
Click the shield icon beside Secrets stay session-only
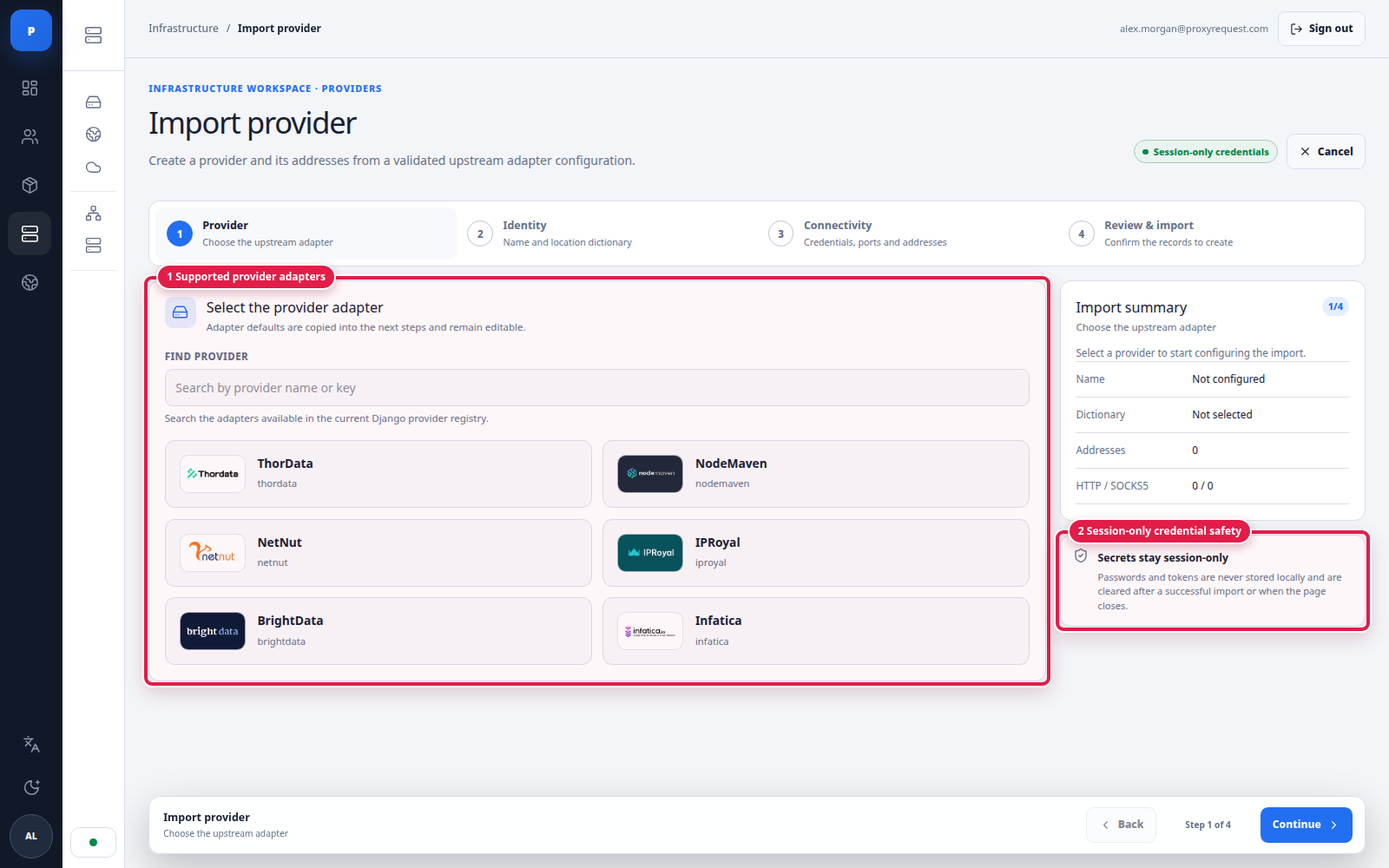click(x=1081, y=556)
